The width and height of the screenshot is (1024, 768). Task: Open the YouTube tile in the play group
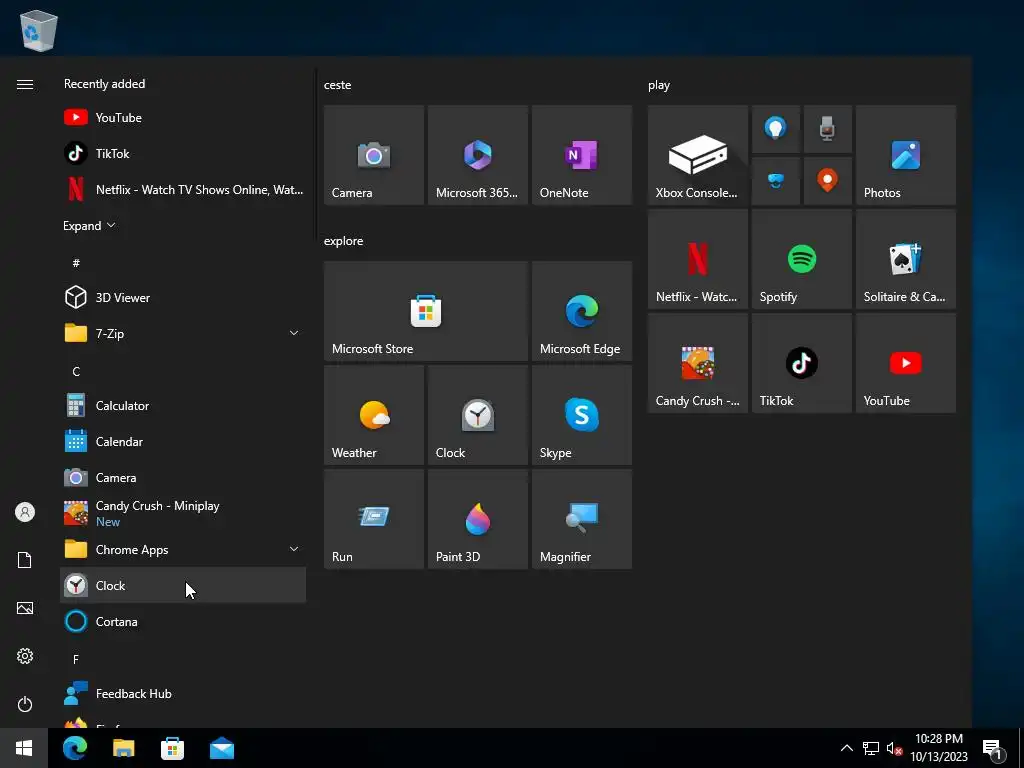tap(906, 362)
